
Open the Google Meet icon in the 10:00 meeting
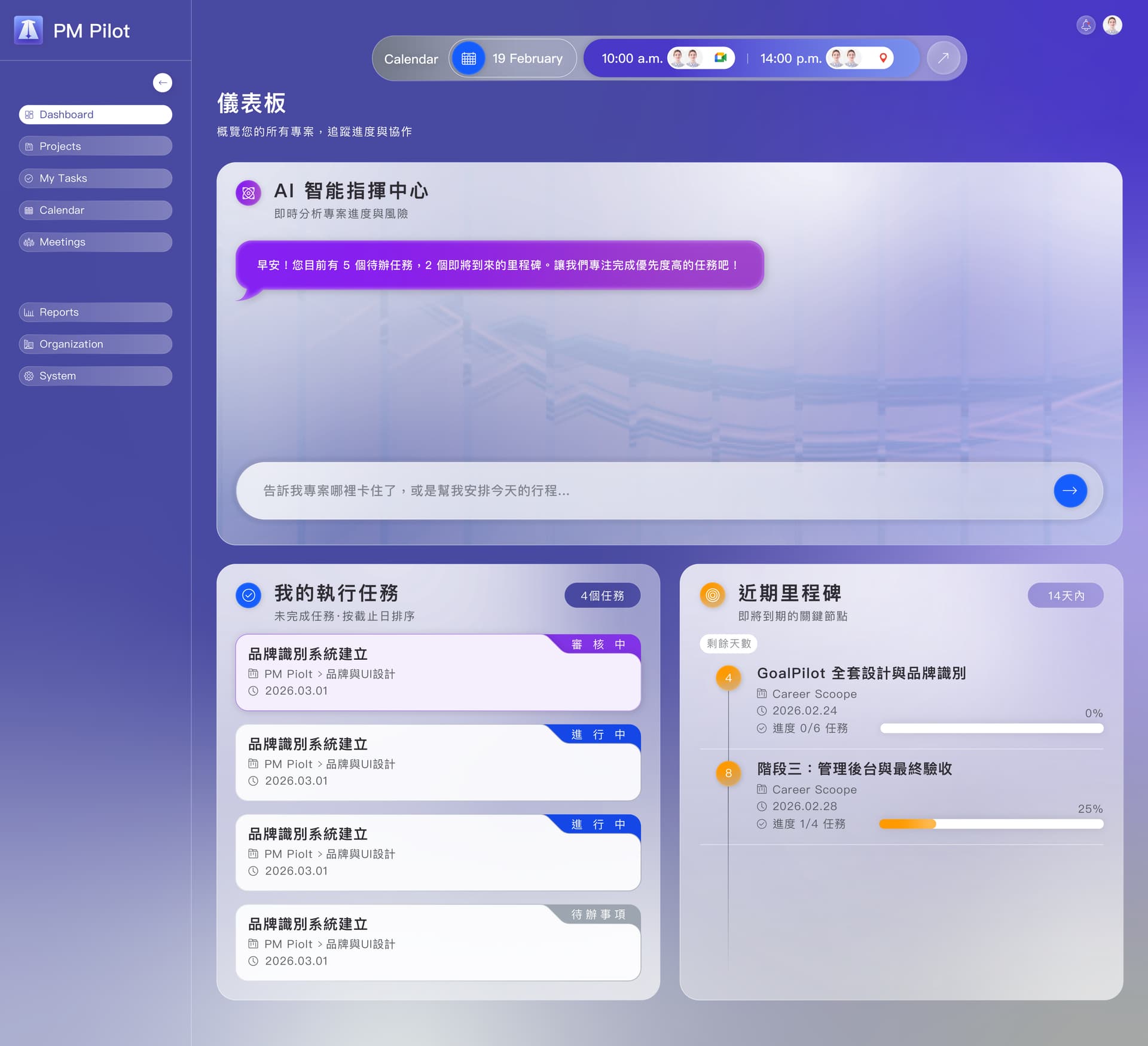point(720,58)
